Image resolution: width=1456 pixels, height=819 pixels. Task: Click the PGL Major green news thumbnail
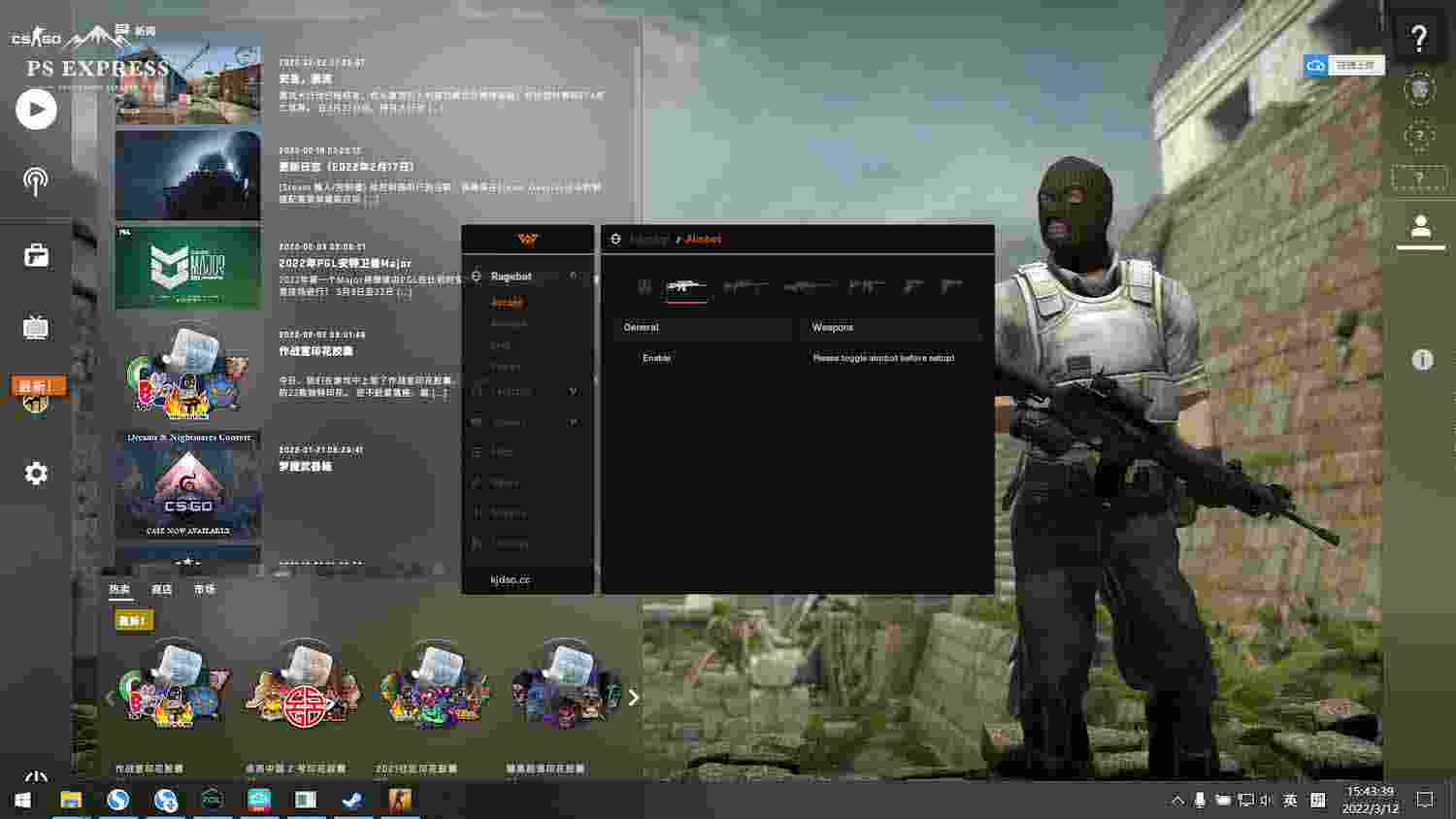188,269
